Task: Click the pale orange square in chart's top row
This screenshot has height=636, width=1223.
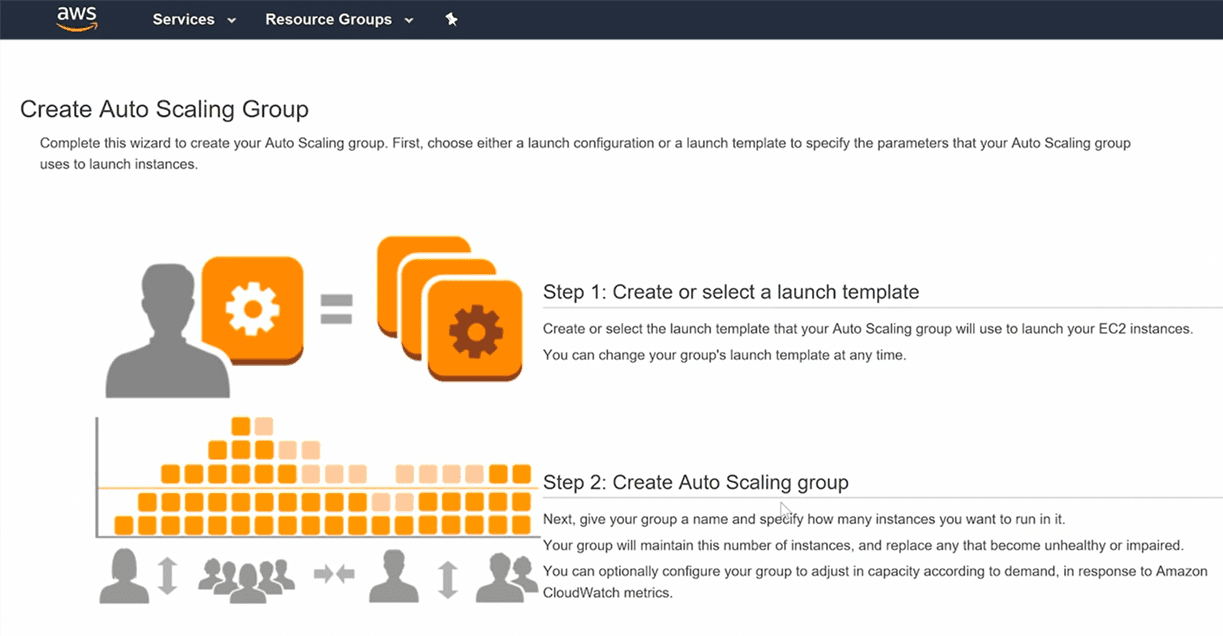Action: 264,426
